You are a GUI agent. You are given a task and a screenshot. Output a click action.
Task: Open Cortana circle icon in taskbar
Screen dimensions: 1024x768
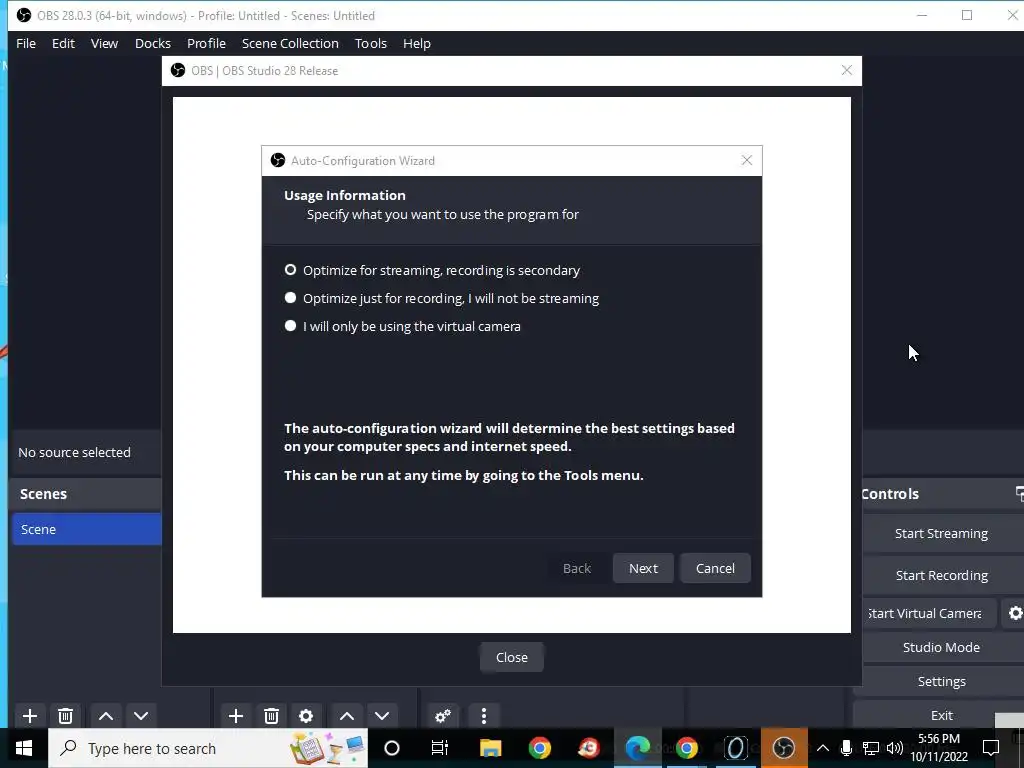(392, 748)
